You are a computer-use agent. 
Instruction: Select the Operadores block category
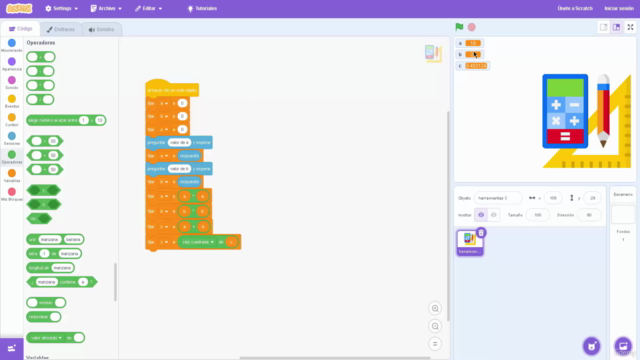click(12, 157)
